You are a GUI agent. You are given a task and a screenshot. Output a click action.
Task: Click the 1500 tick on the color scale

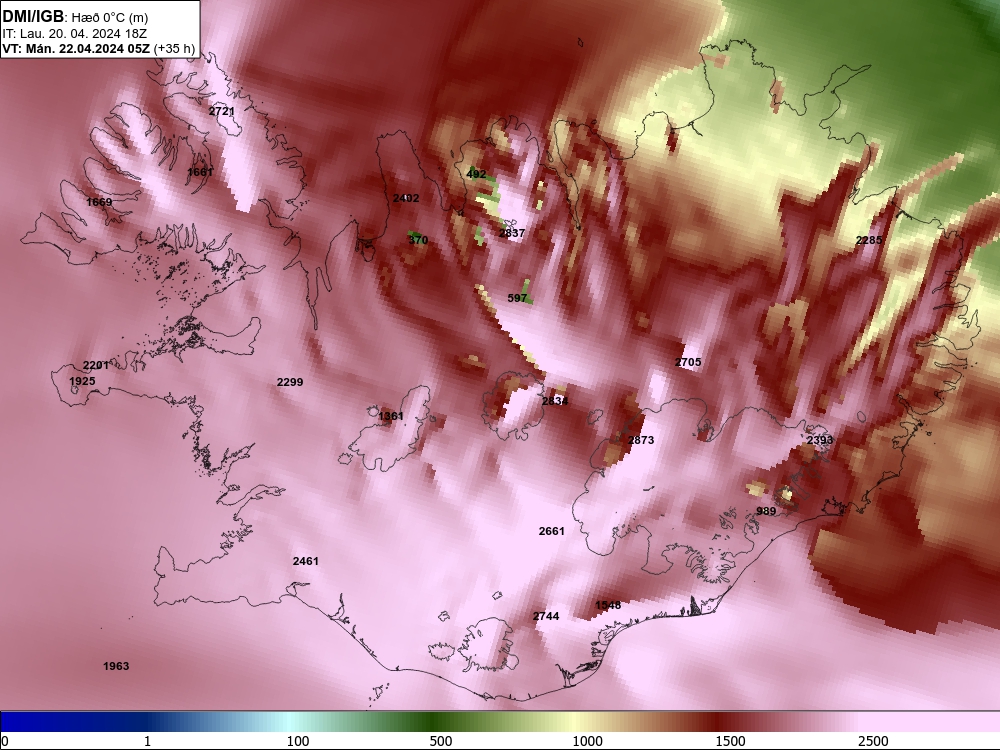click(730, 741)
